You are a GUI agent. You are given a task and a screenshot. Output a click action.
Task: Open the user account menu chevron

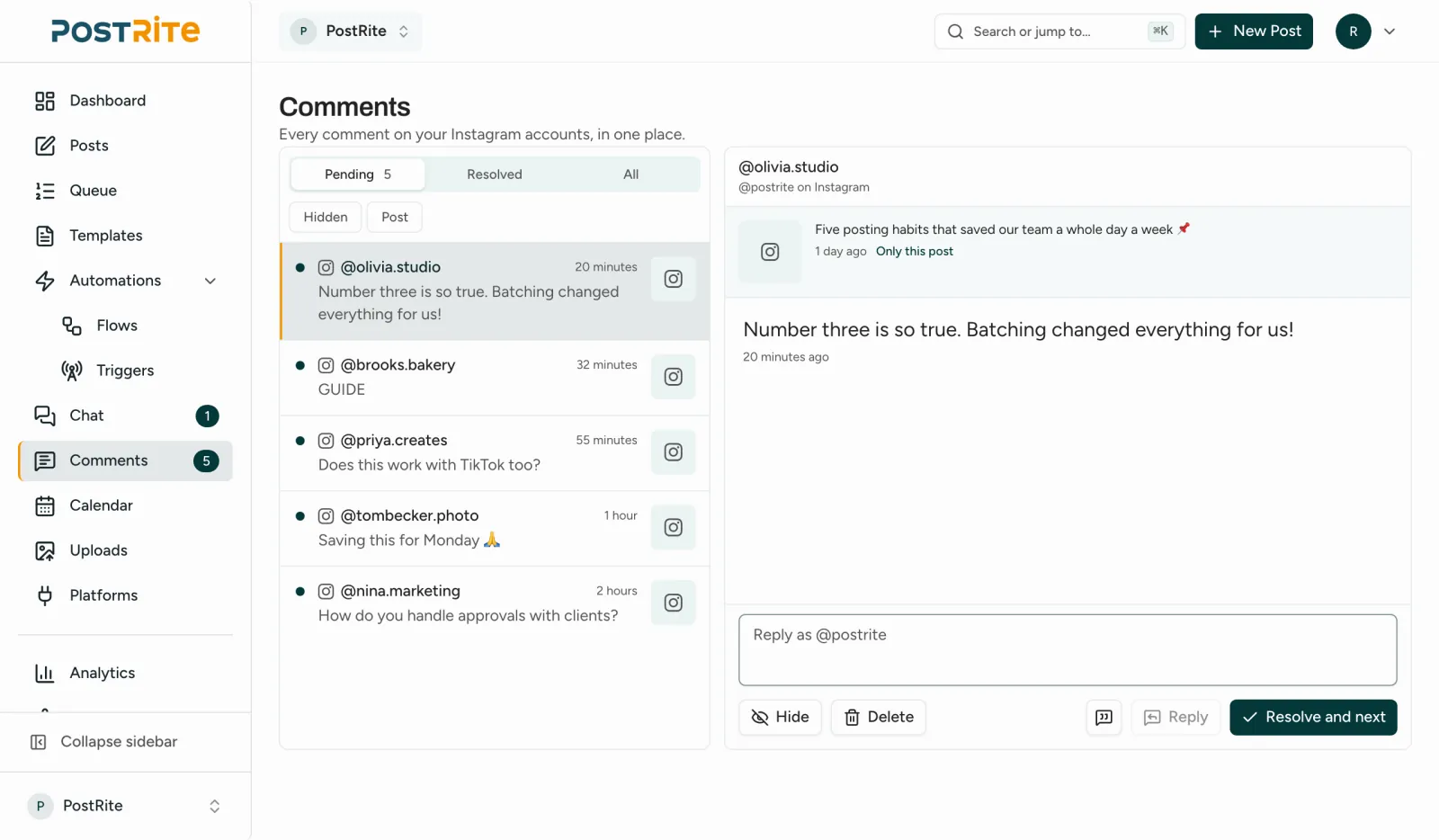1390,31
